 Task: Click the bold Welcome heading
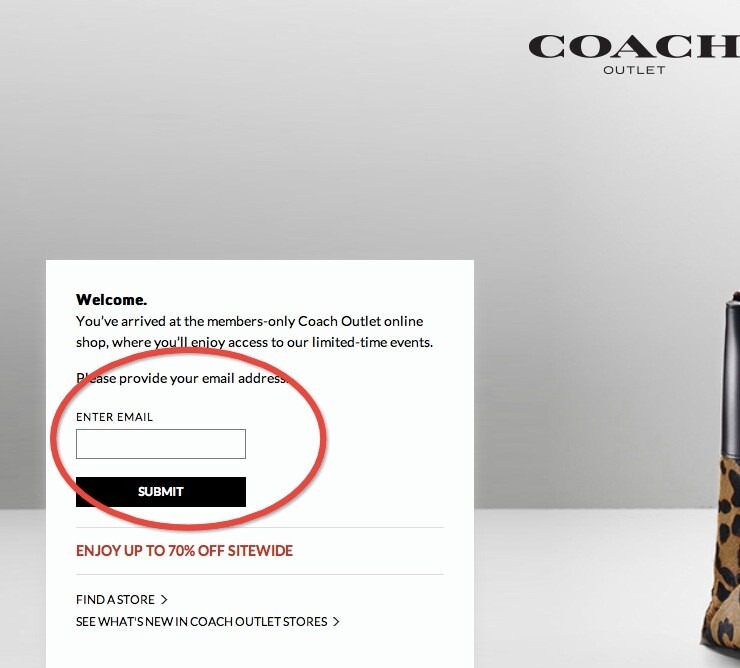(x=111, y=300)
